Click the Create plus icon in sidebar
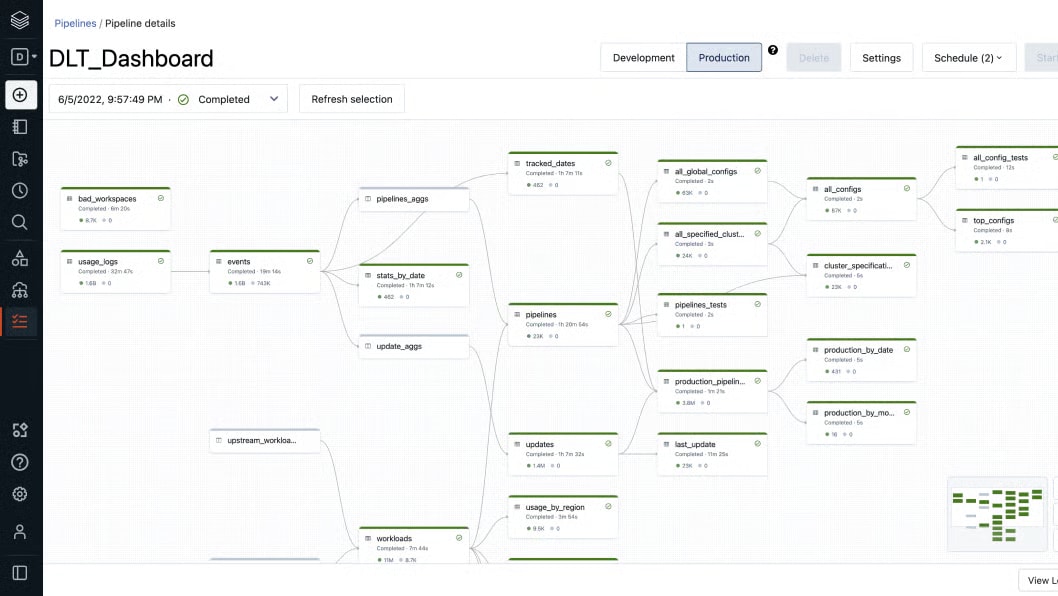Screen dimensions: 1058x596 [x=20, y=95]
